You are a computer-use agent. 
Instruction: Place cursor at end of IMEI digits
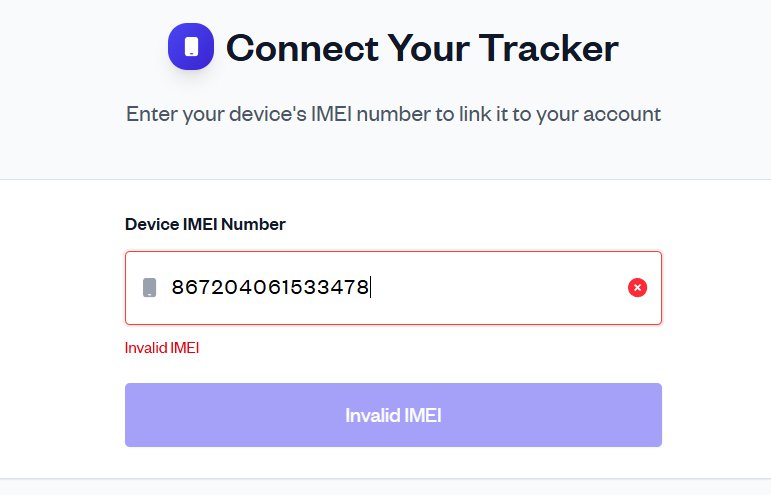pos(370,288)
